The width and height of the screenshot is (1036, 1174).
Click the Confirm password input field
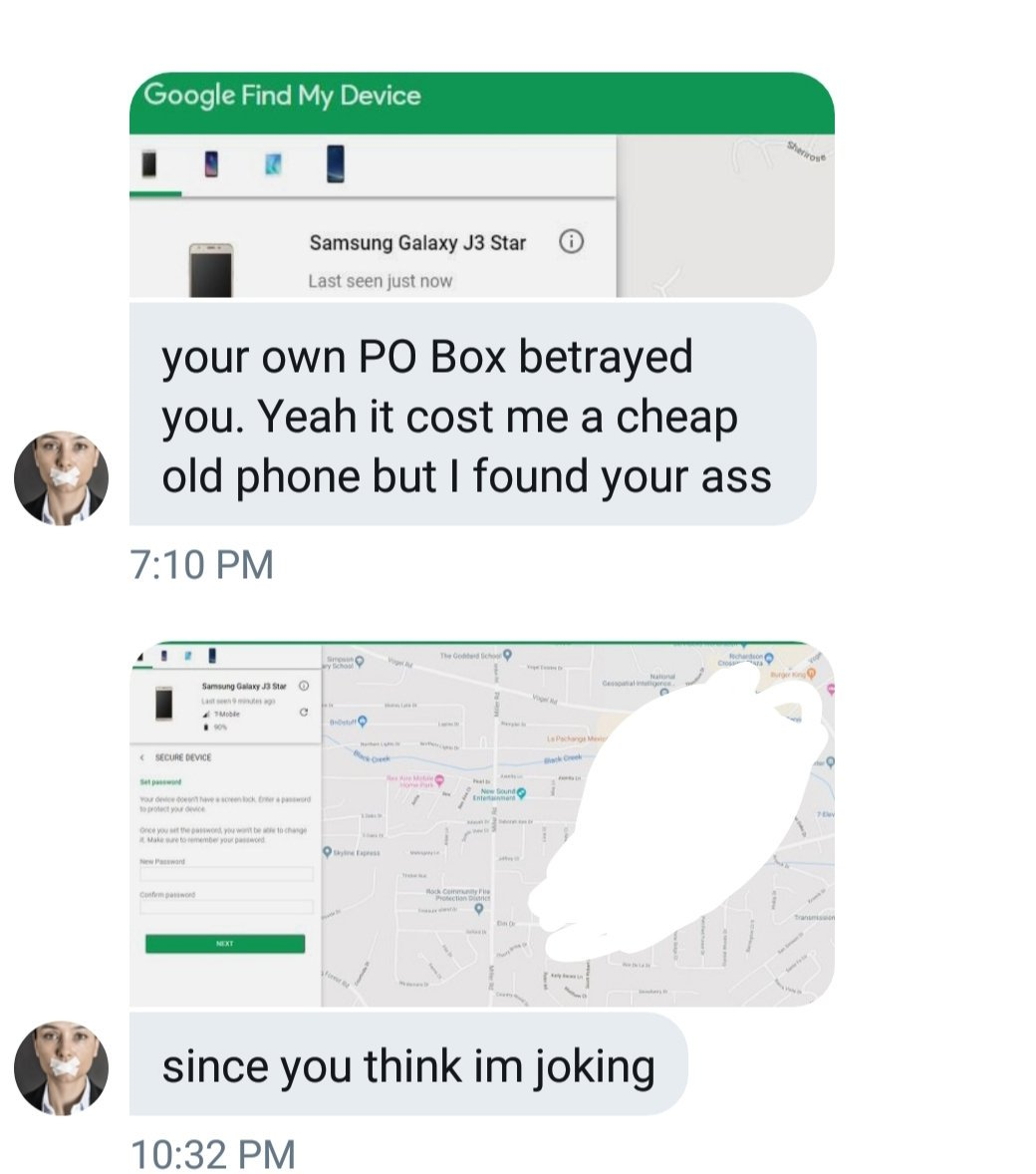pyautogui.click(x=226, y=907)
